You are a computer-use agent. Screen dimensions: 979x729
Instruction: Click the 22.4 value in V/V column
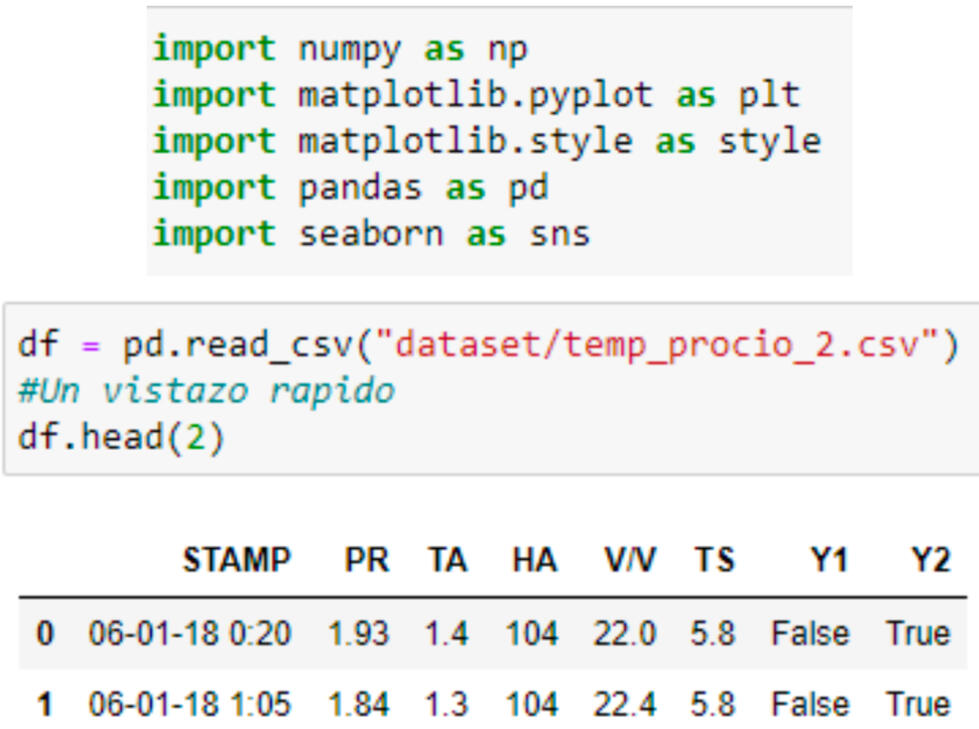pos(624,705)
